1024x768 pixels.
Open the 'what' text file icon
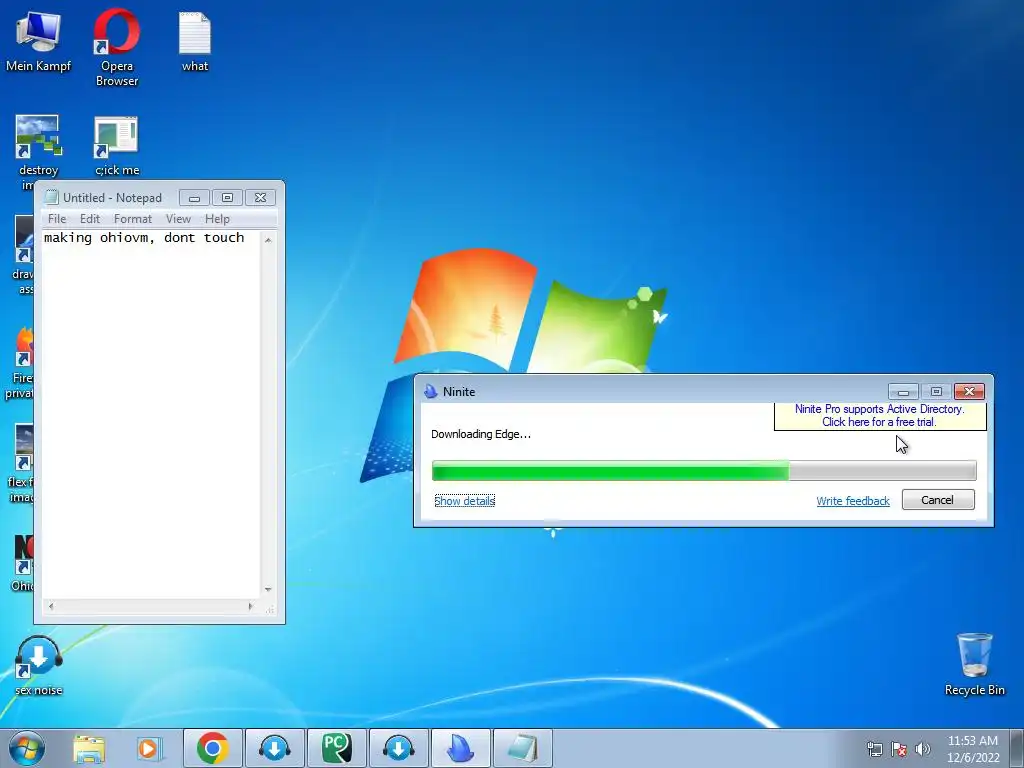pyautogui.click(x=195, y=40)
